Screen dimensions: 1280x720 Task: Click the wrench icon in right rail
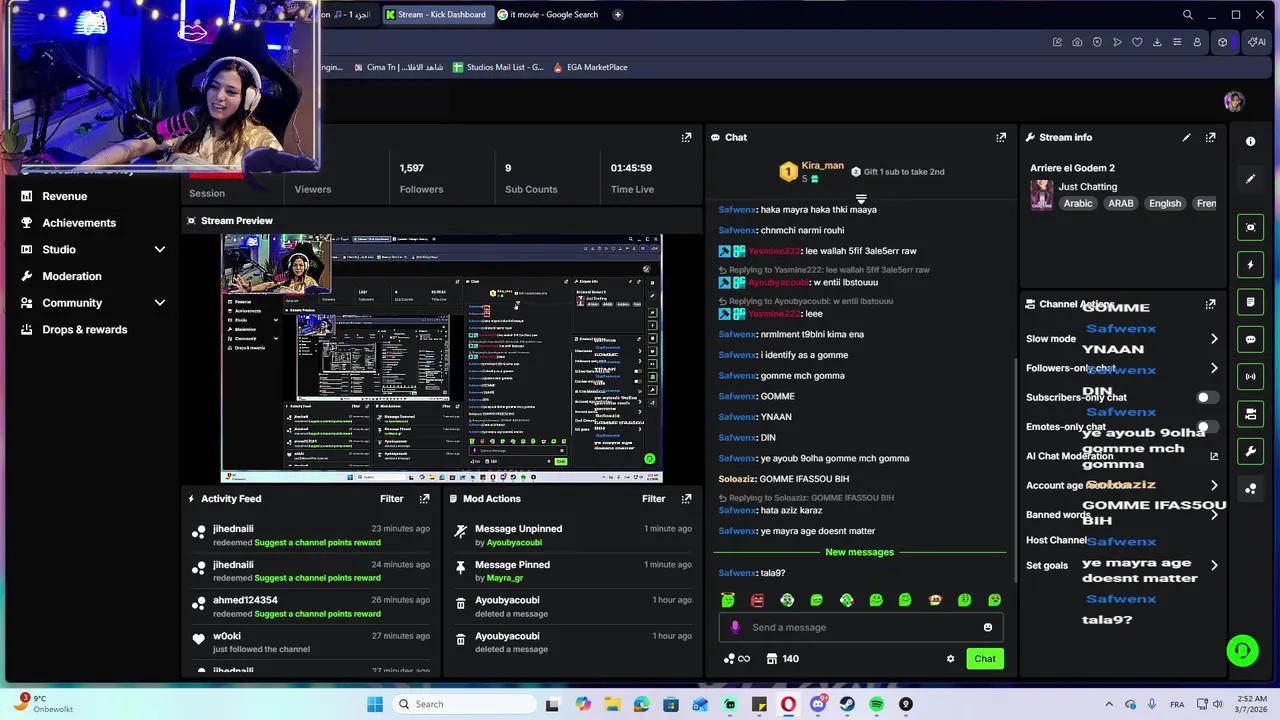coord(1250,451)
